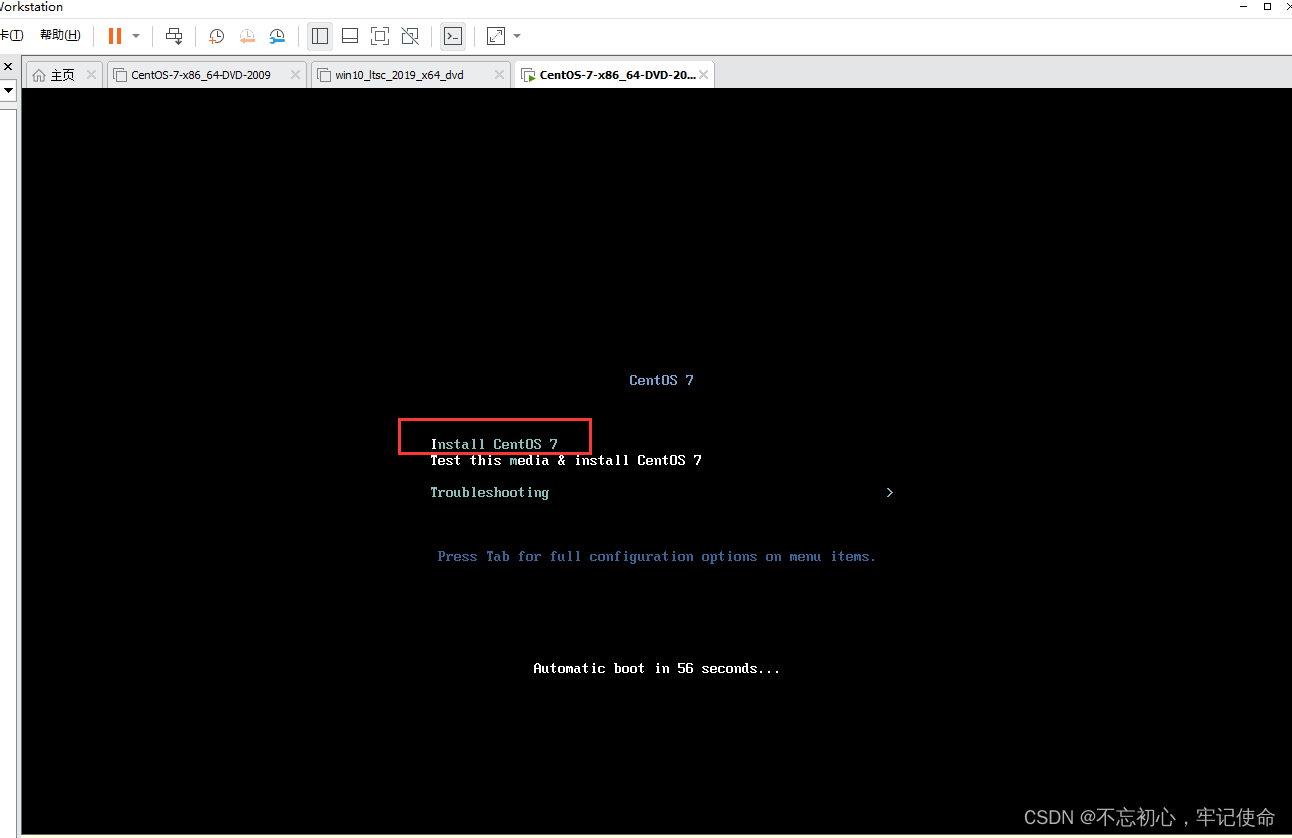
Task: Open the 帮助(H) menu
Action: coord(60,35)
